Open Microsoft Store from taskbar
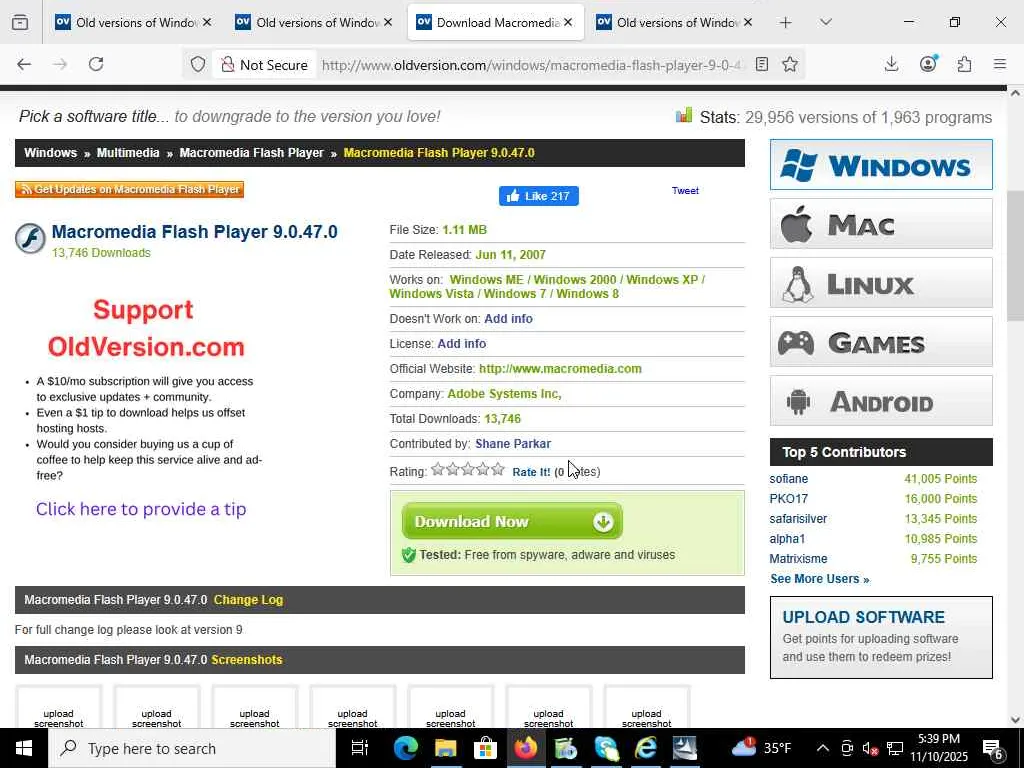Image resolution: width=1024 pixels, height=768 pixels. 485,748
